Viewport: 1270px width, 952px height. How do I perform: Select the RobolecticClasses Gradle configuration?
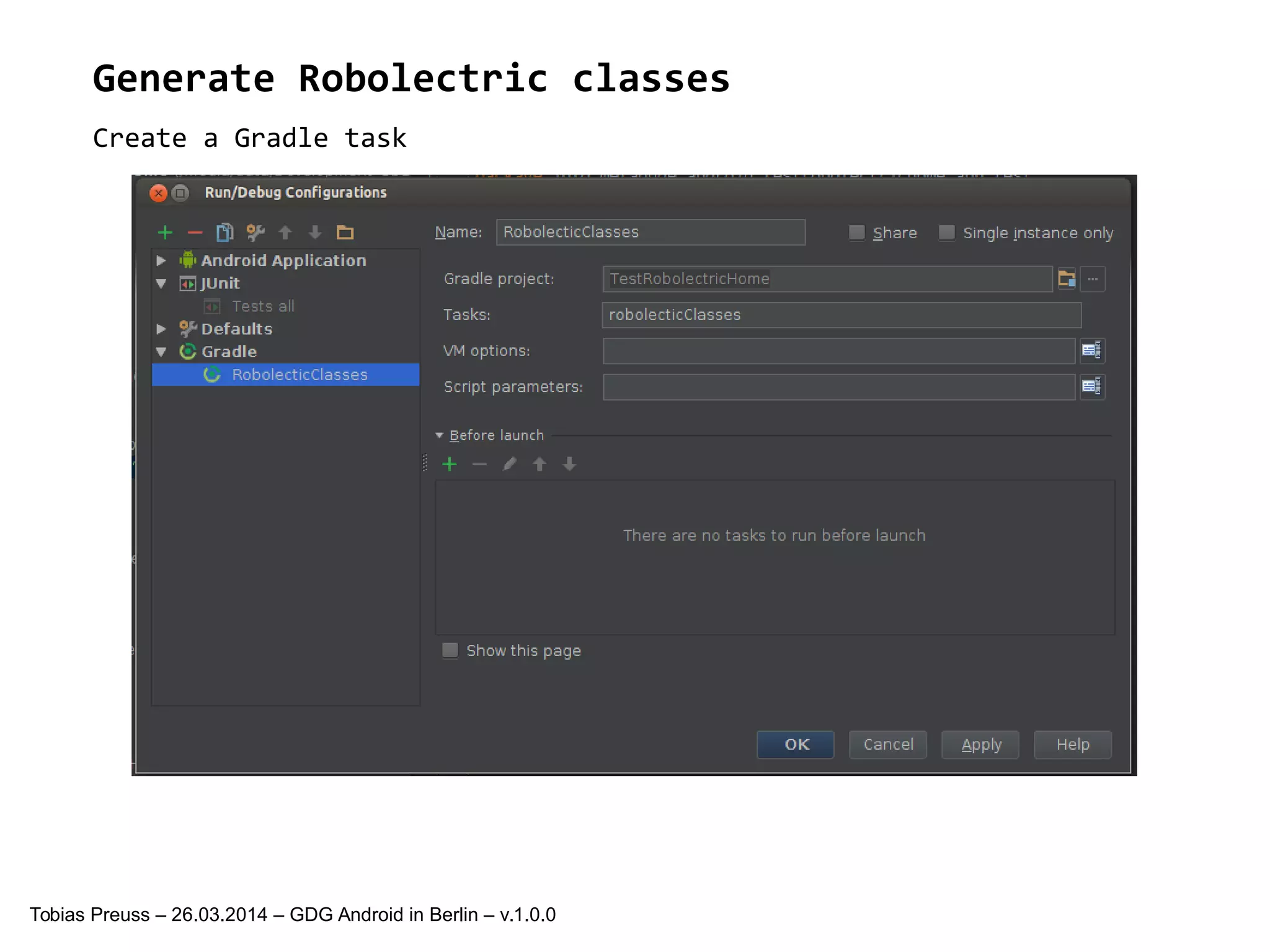(x=286, y=375)
